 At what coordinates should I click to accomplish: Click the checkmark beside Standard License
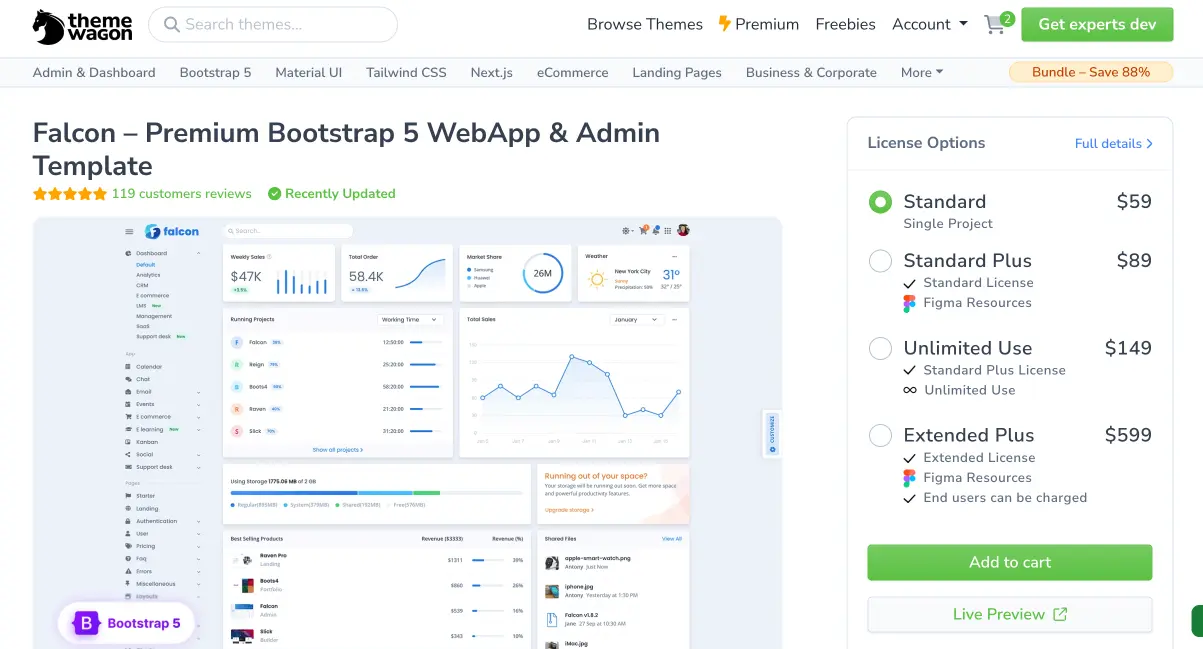point(909,283)
